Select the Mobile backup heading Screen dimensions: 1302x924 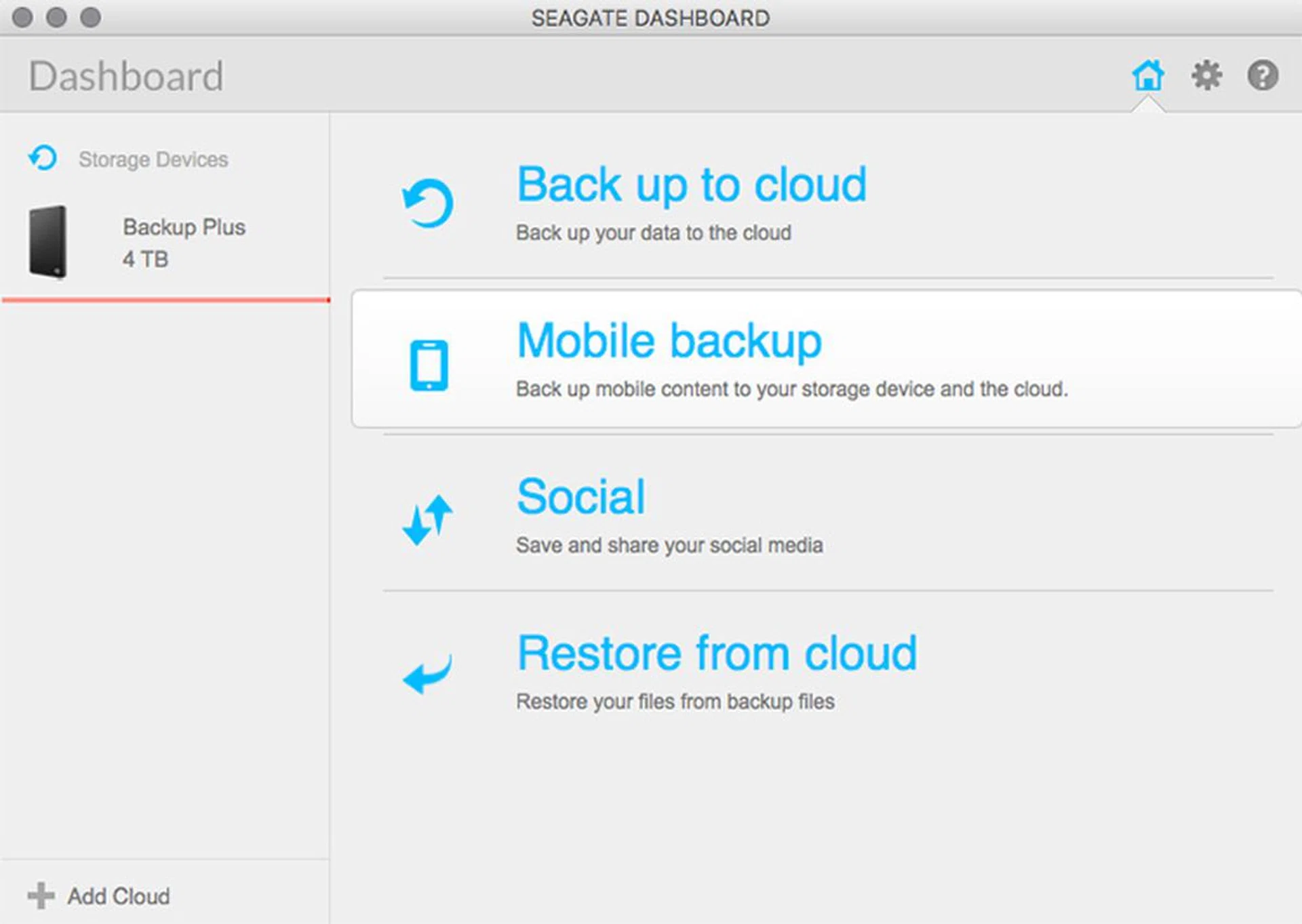pyautogui.click(x=669, y=340)
